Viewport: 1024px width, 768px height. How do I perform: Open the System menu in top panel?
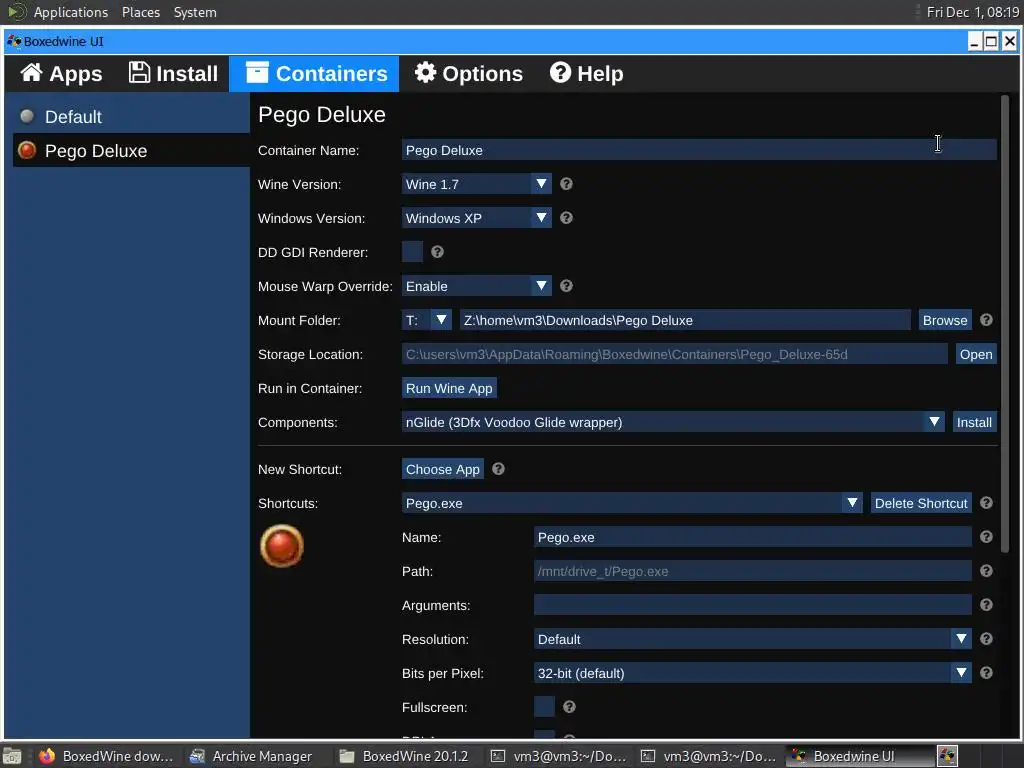(x=195, y=12)
